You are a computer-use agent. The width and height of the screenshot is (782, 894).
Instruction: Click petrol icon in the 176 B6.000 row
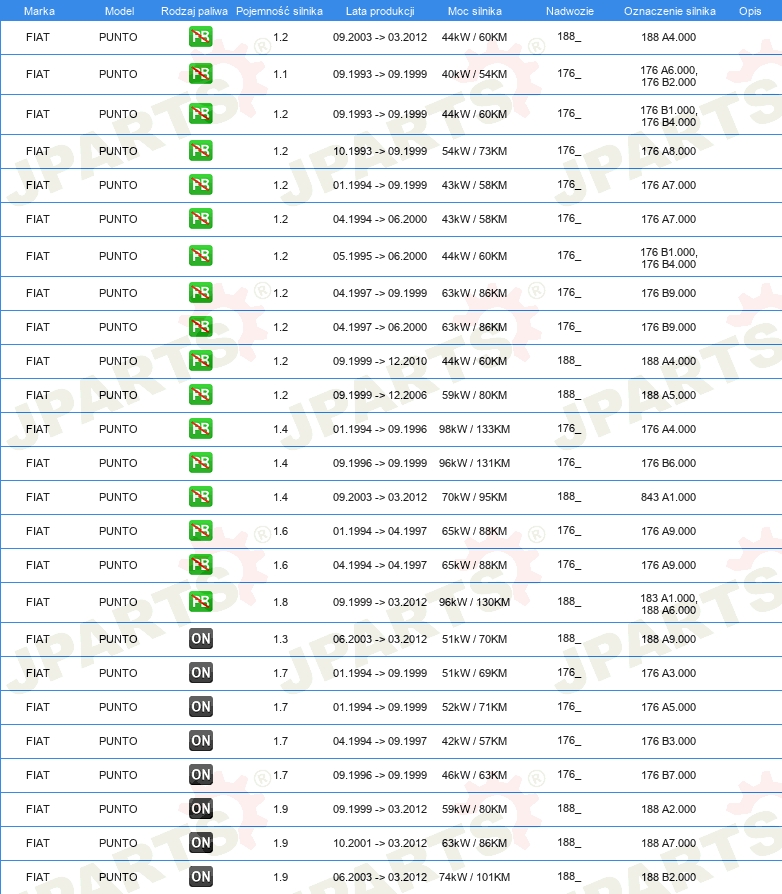tap(201, 462)
